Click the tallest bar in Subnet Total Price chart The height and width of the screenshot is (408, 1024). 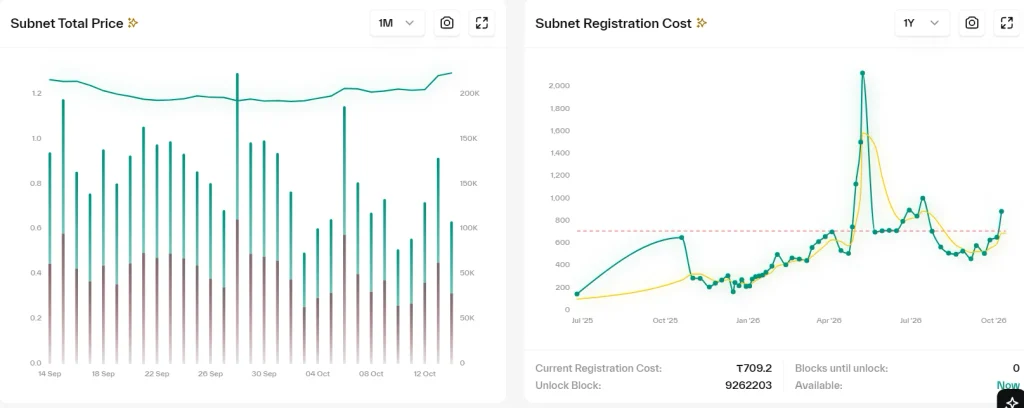(x=237, y=218)
